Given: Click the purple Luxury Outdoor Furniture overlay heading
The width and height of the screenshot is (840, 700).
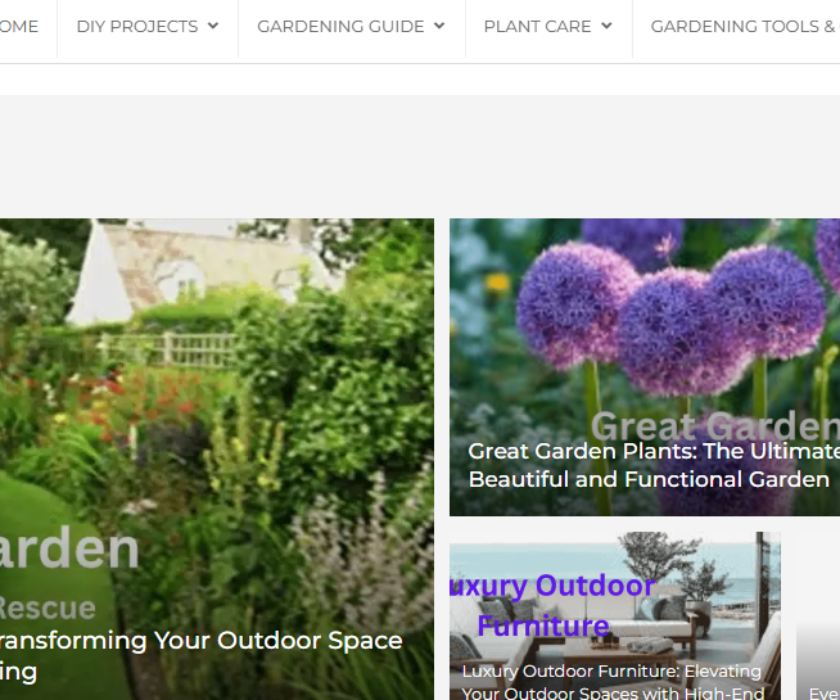Looking at the screenshot, I should pyautogui.click(x=553, y=605).
